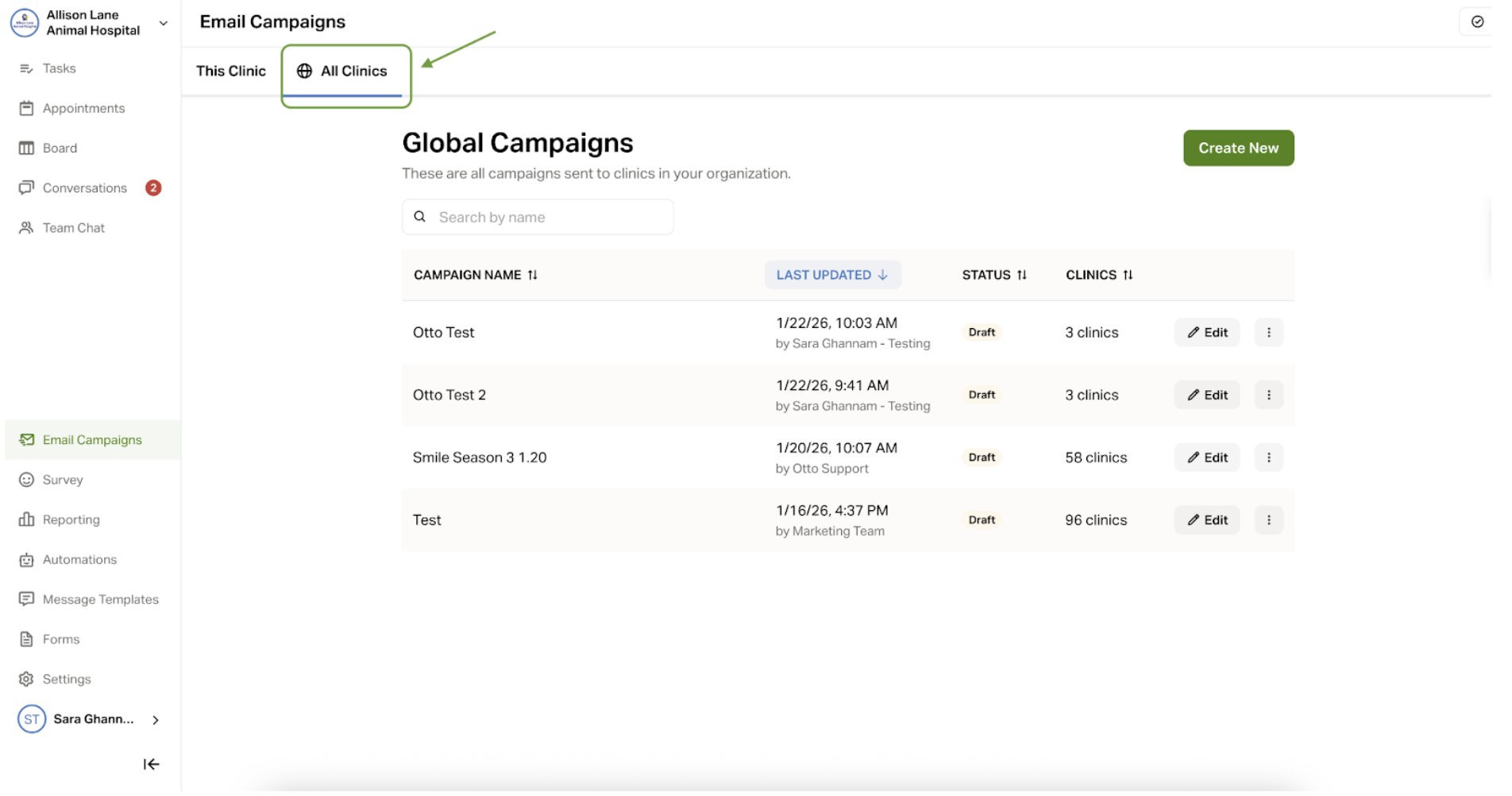This screenshot has width=1512, height=796.
Task: Open Settings from the sidebar
Action: pyautogui.click(x=66, y=679)
